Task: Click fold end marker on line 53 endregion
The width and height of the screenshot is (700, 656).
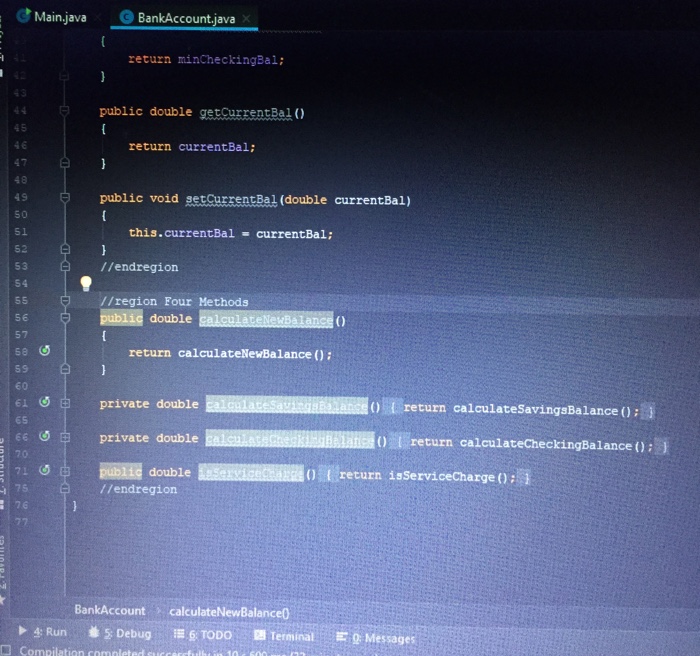Action: [65, 267]
